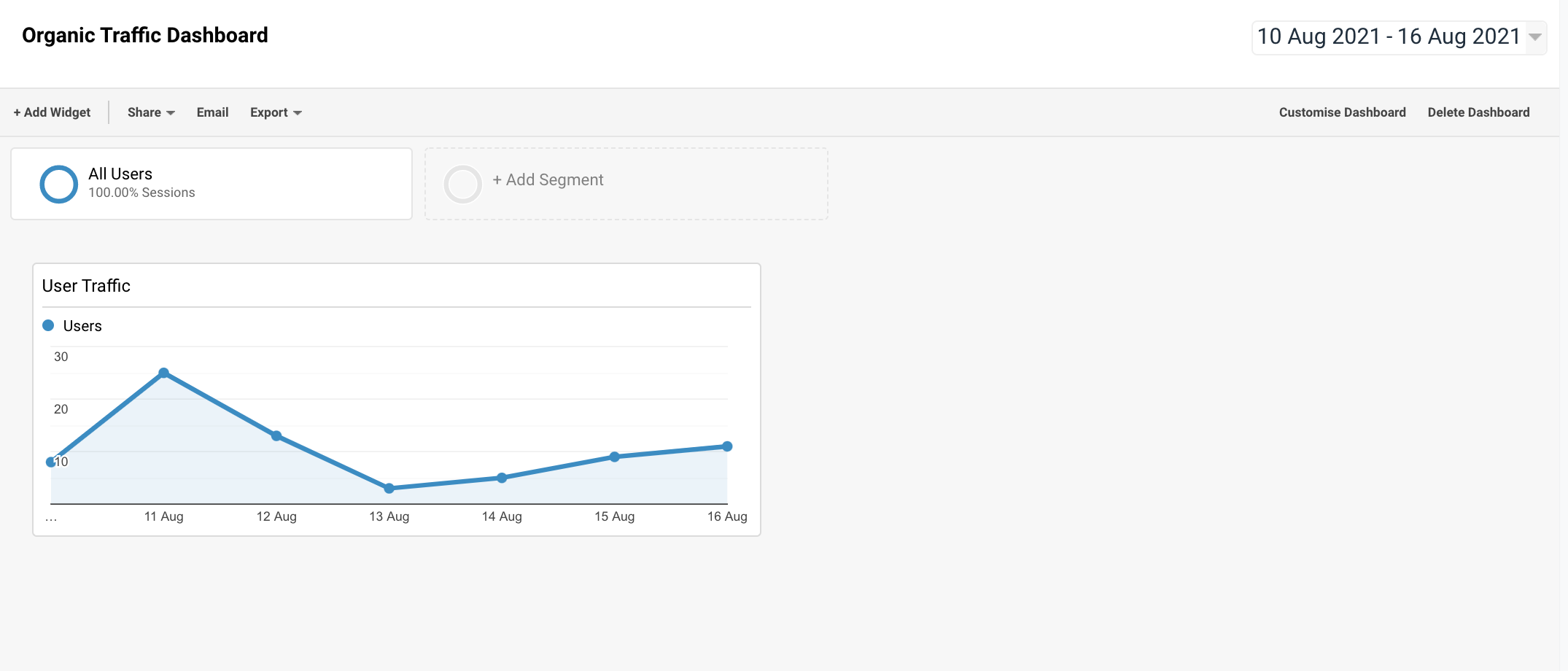Open Customise Dashboard
Viewport: 1568px width, 671px height.
pyautogui.click(x=1342, y=112)
